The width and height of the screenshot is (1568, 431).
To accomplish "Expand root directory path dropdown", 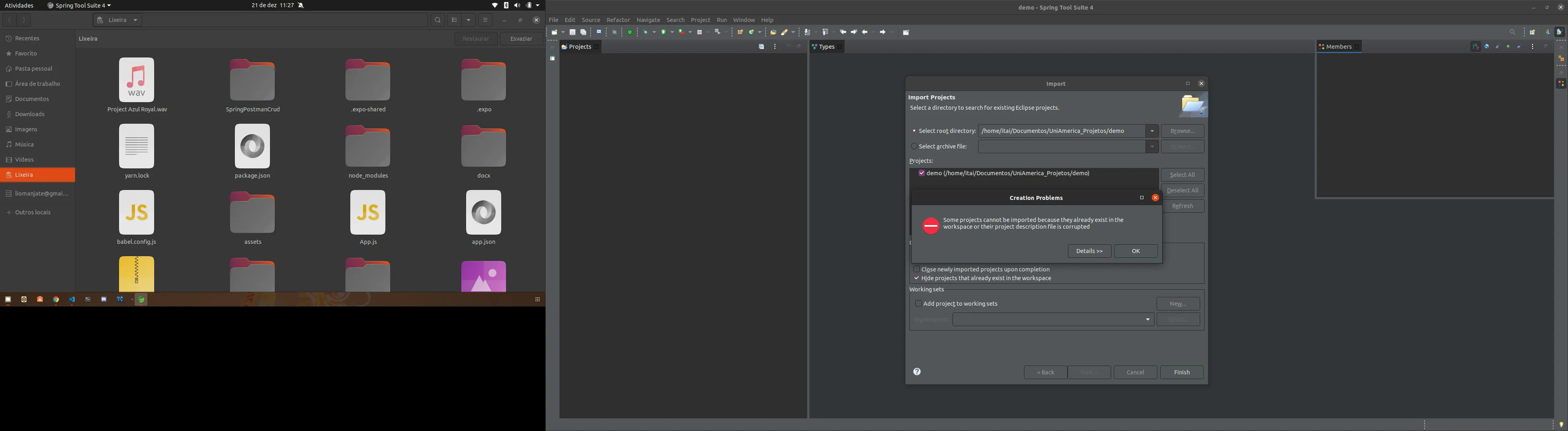I will coord(1152,131).
